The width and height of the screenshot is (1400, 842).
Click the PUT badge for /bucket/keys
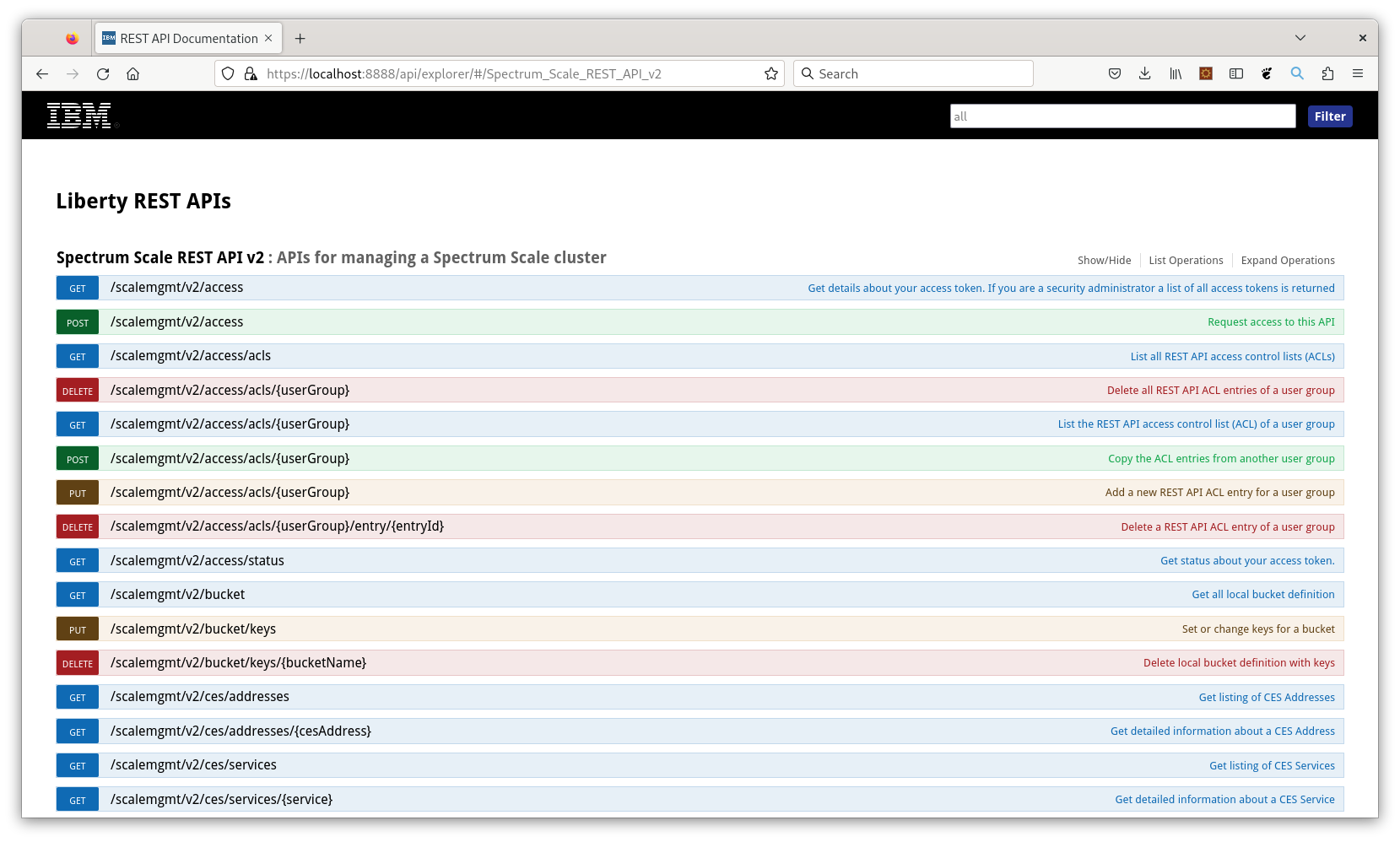78,629
